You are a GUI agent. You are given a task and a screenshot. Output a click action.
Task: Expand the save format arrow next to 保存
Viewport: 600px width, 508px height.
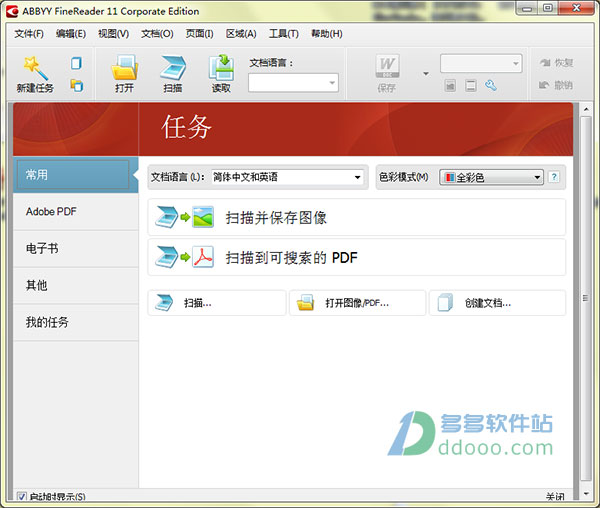click(426, 73)
